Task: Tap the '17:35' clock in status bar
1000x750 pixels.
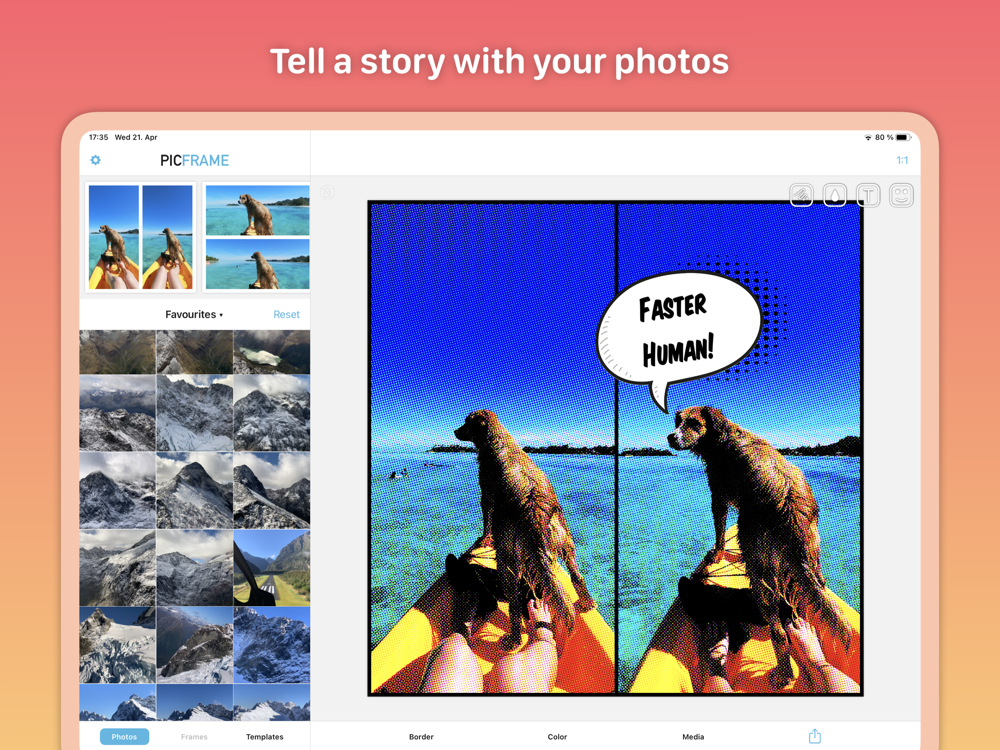Action: pyautogui.click(x=98, y=137)
